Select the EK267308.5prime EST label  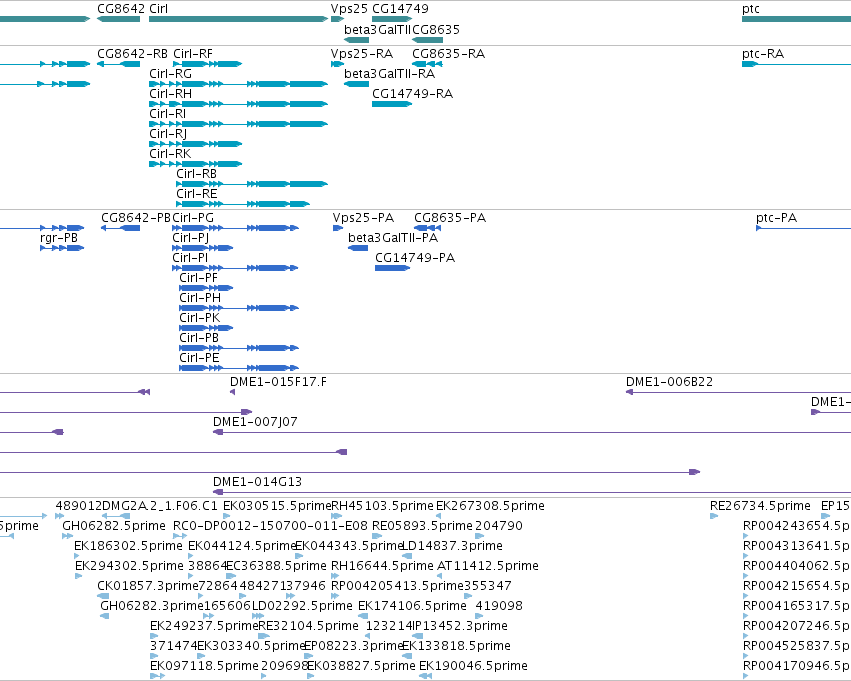coord(491,506)
